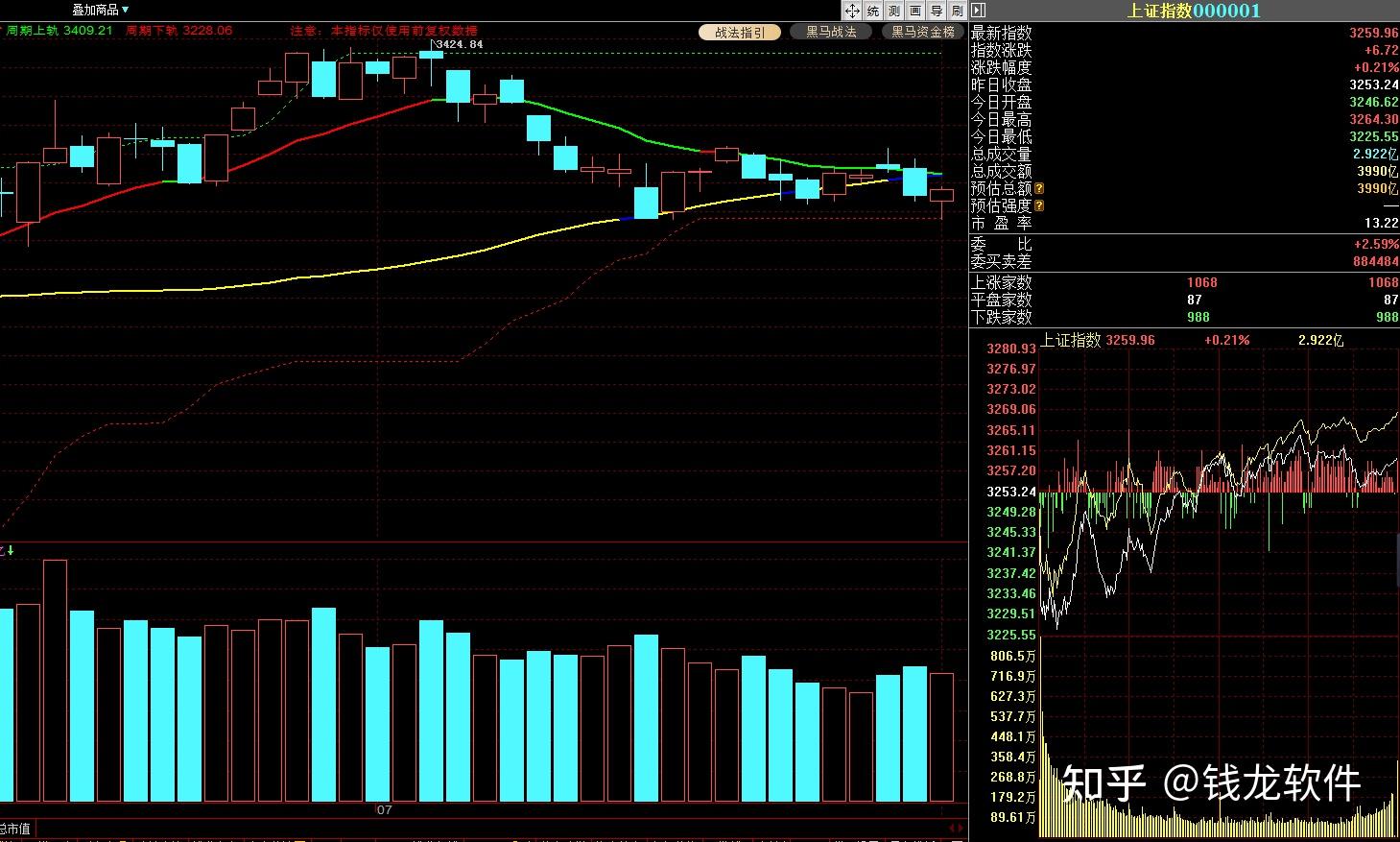The width and height of the screenshot is (1400, 842).
Task: Click the 刷 refresh toolbar icon
Action: point(957,11)
